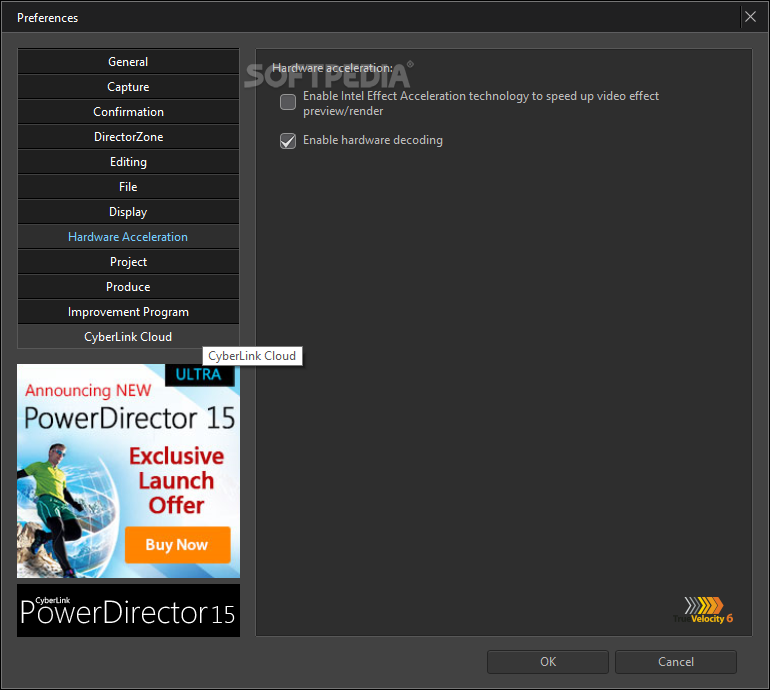
Task: Go to Editing preferences
Action: point(128,162)
